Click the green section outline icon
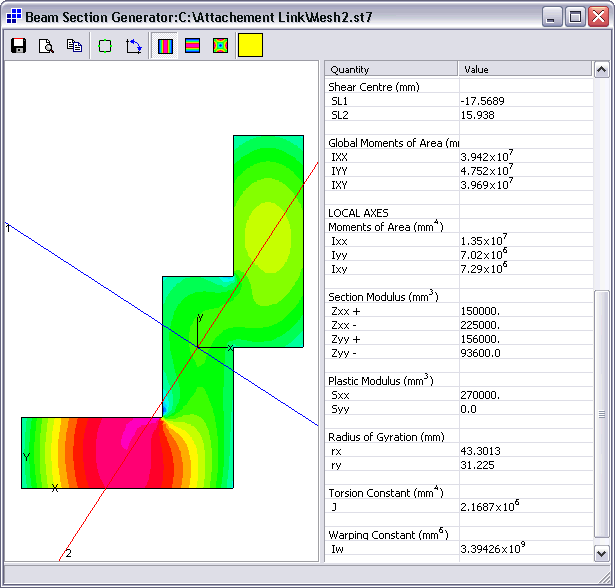 [106, 45]
